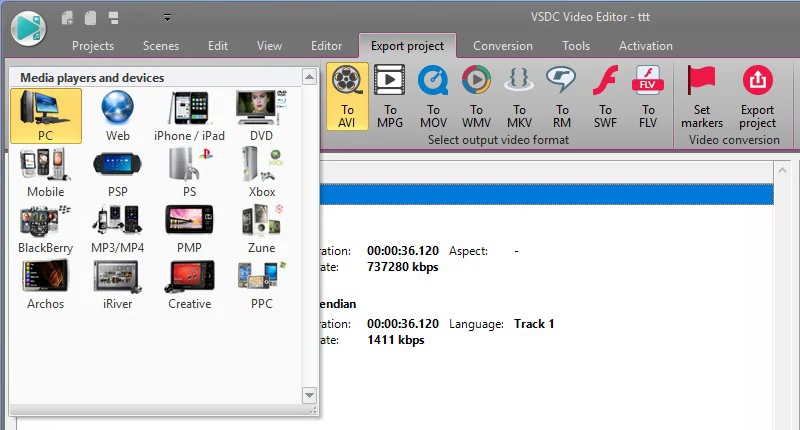Select To MOV output format

click(x=433, y=96)
